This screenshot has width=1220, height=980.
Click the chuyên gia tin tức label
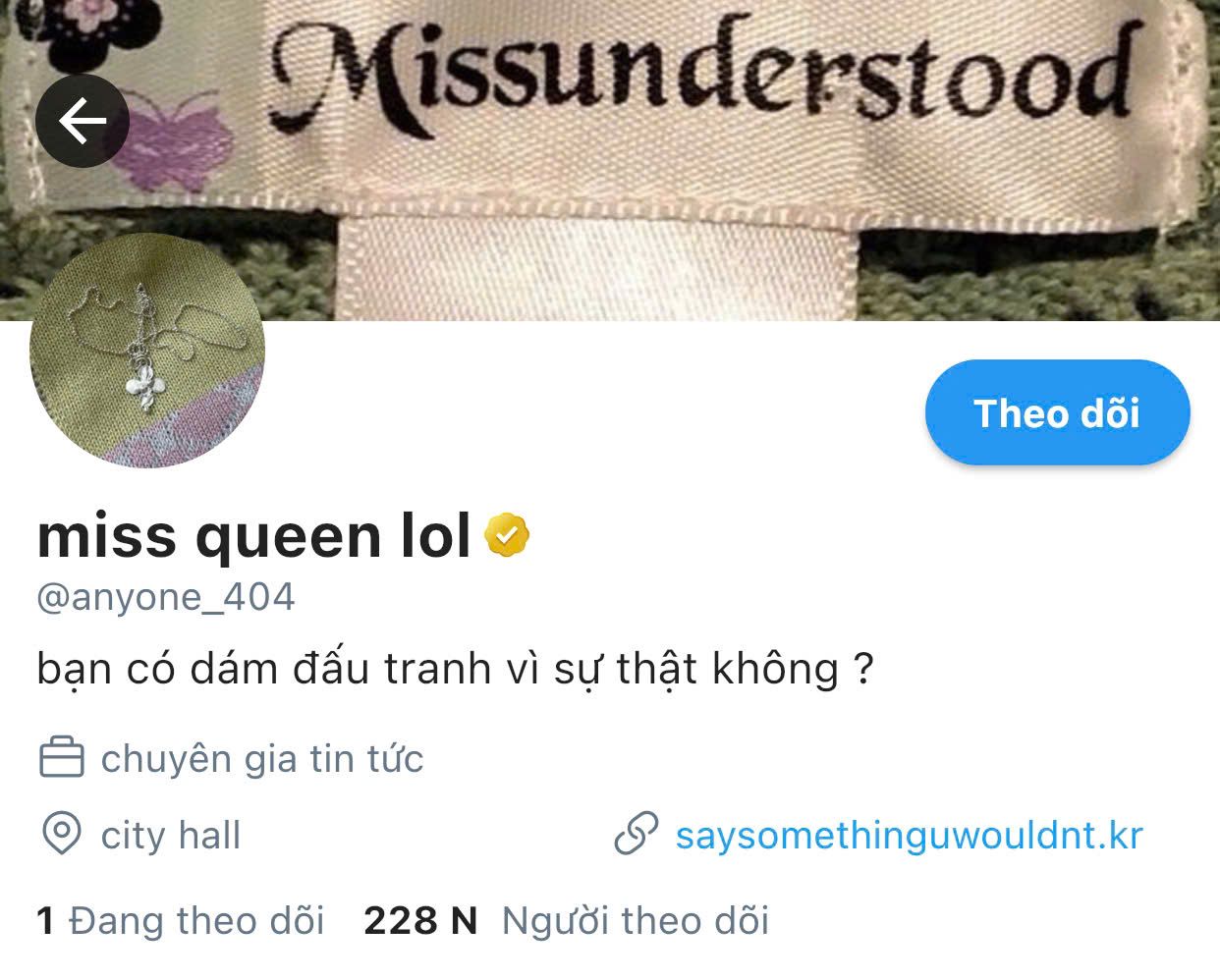click(262, 759)
